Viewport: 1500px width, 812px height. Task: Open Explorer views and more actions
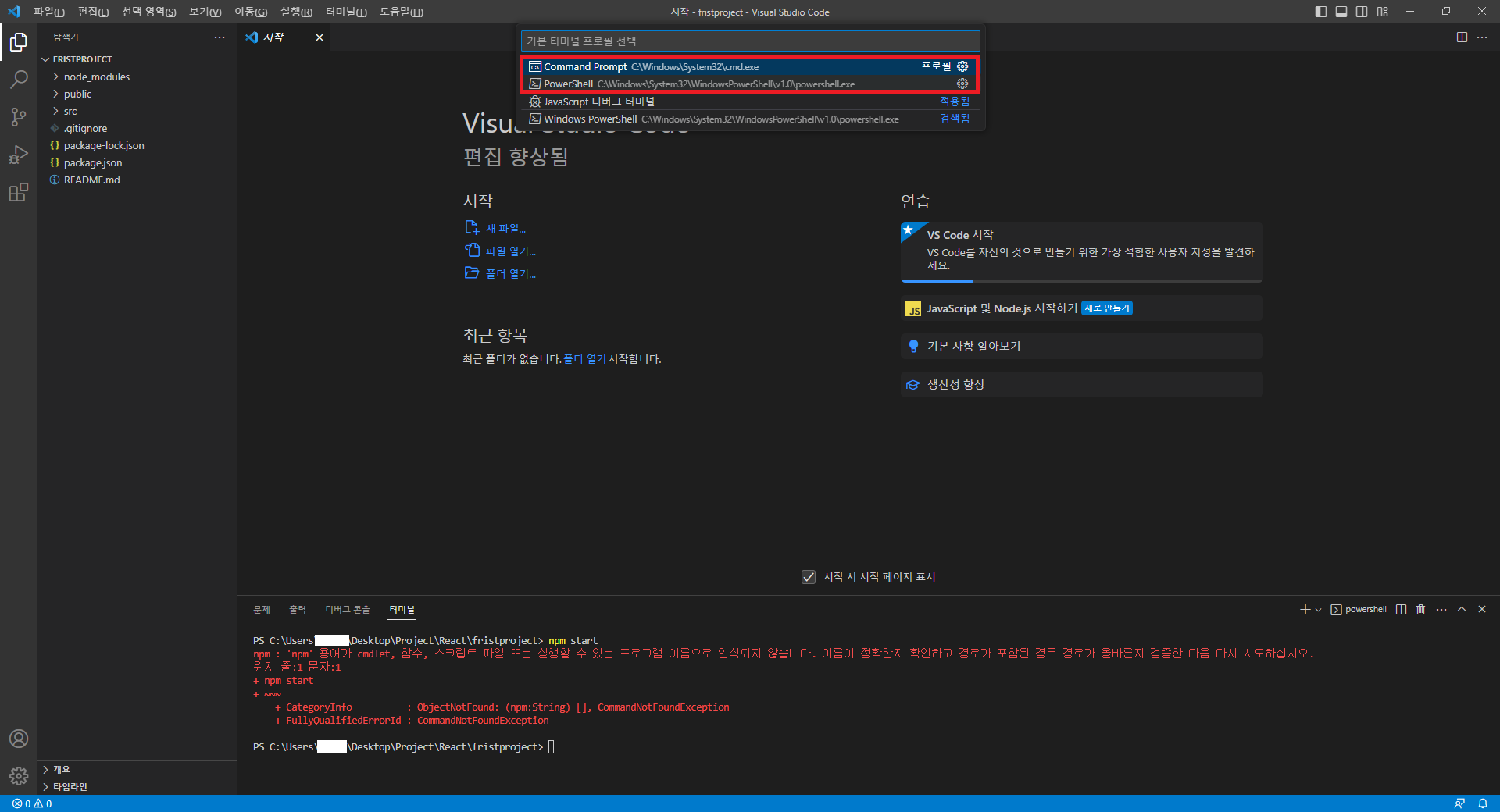click(x=220, y=37)
